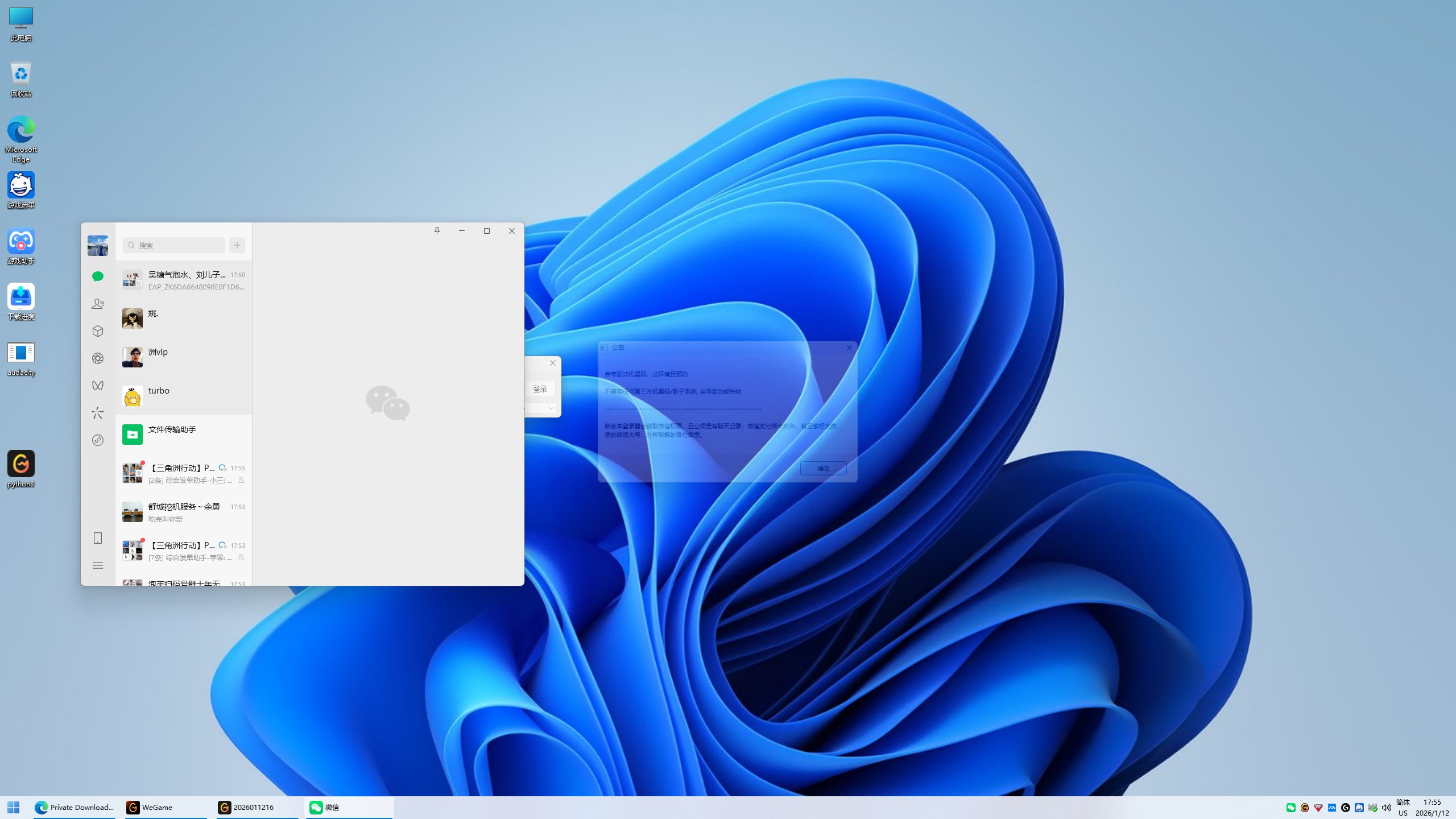The width and height of the screenshot is (1456, 819).
Task: Open the hamburger settings menu in sidebar
Action: pyautogui.click(x=98, y=565)
